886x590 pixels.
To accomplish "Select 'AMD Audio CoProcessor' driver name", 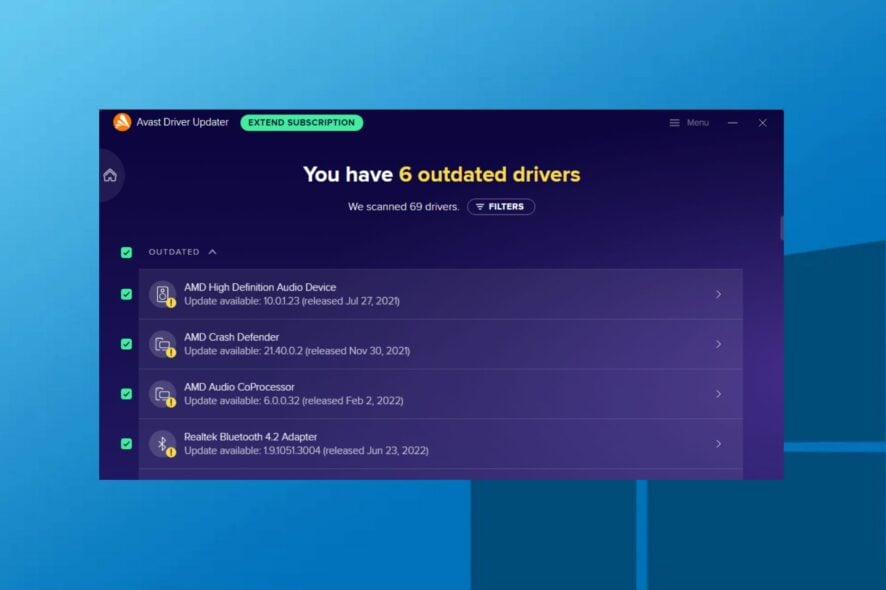I will click(x=239, y=387).
